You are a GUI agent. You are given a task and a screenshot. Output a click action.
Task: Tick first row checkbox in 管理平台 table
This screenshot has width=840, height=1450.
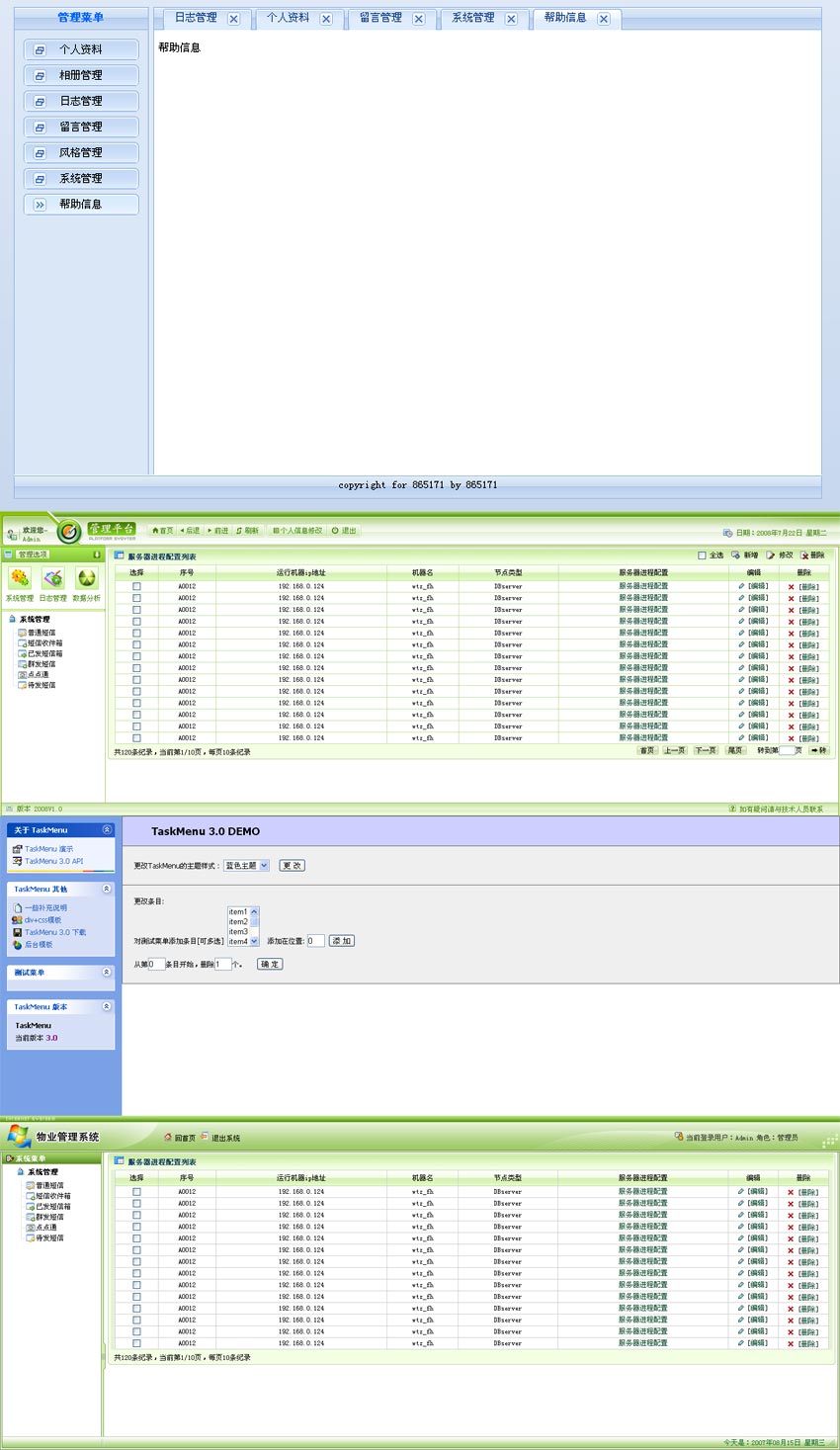[x=136, y=586]
